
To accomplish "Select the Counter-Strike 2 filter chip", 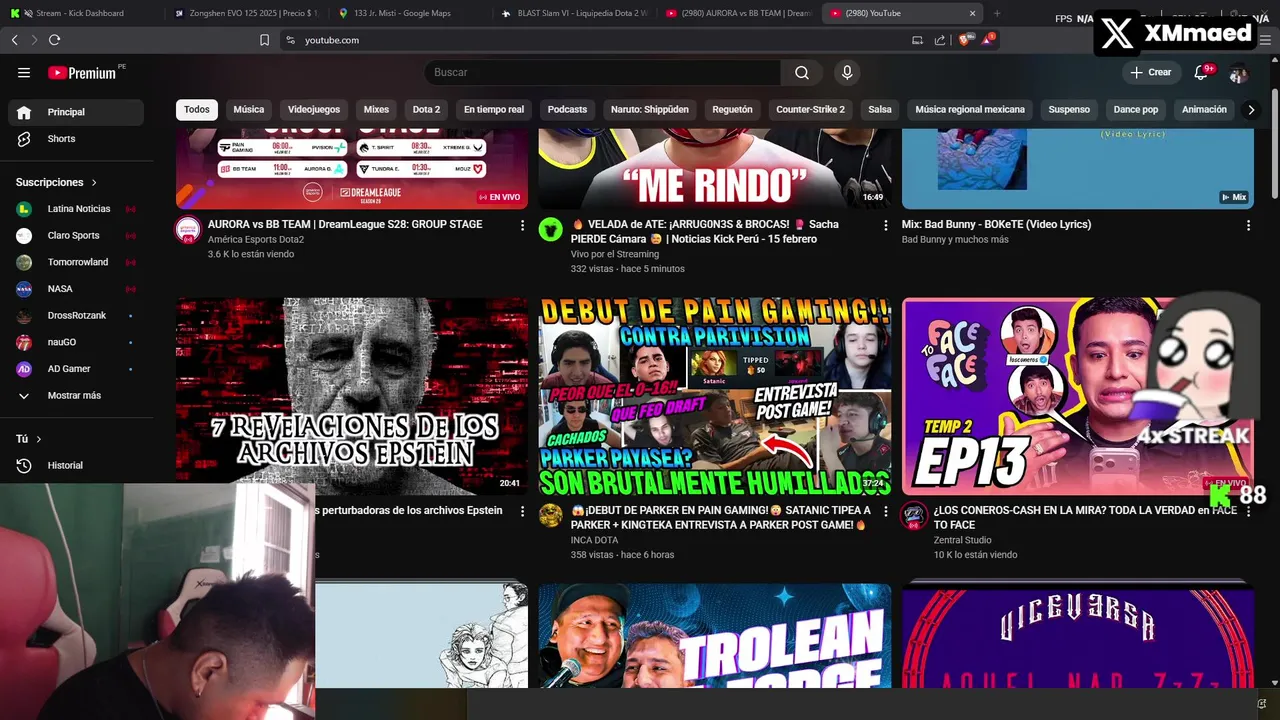I will 810,109.
